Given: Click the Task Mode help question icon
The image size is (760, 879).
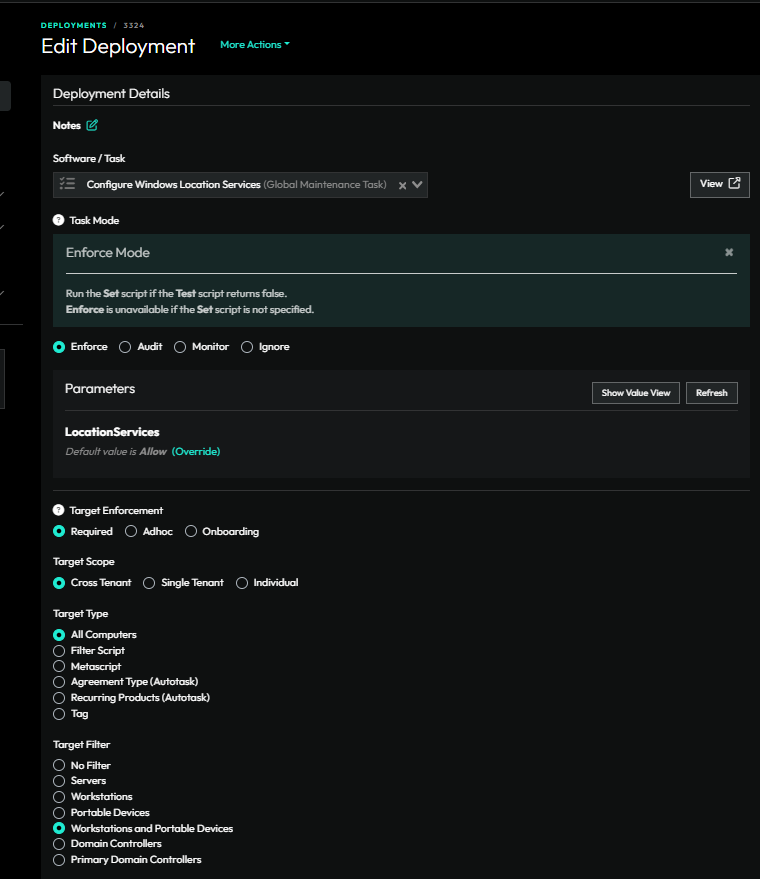Looking at the screenshot, I should [58, 220].
